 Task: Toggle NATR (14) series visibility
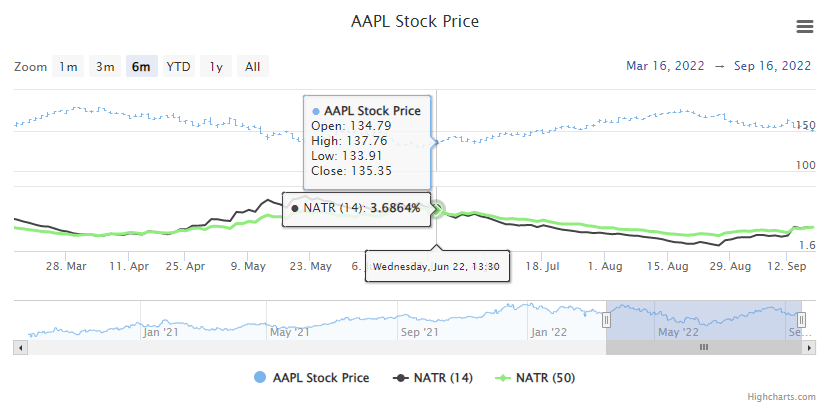pos(434,378)
